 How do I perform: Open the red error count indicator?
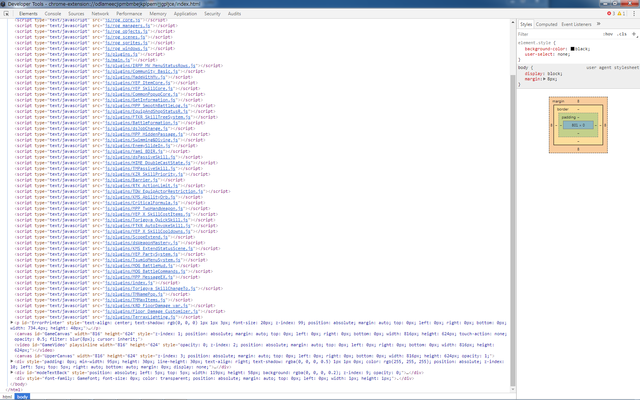[x=611, y=13]
